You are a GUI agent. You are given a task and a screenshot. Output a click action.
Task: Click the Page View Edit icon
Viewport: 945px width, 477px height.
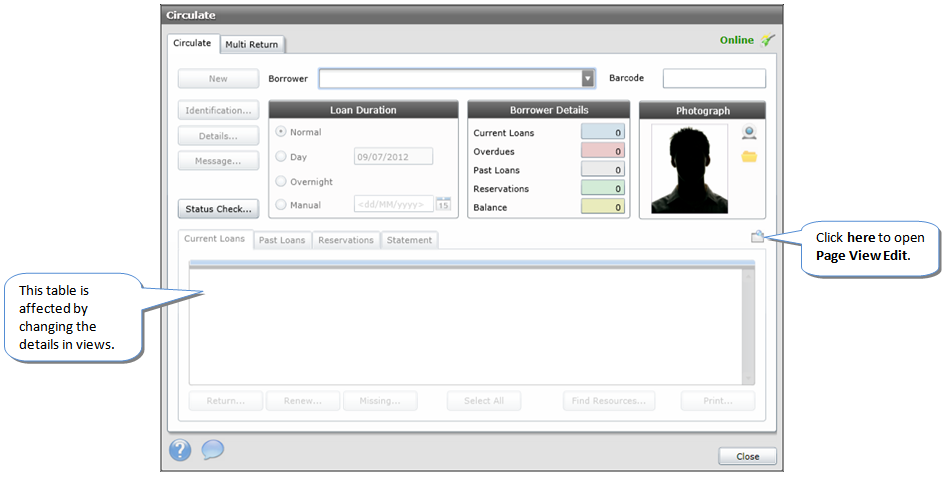[757, 237]
